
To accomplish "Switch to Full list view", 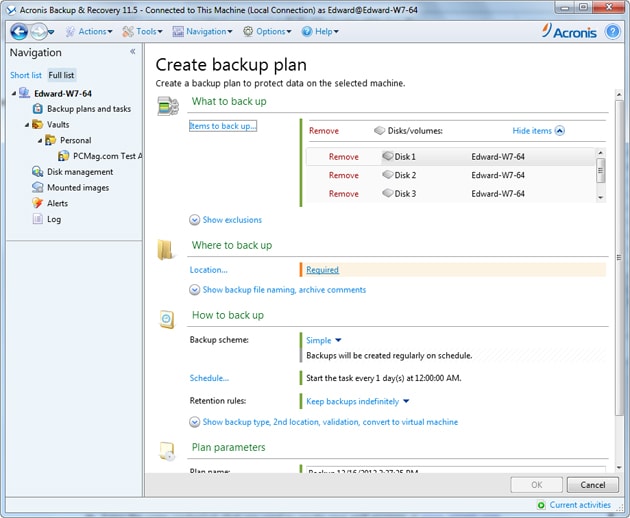I will coord(61,75).
